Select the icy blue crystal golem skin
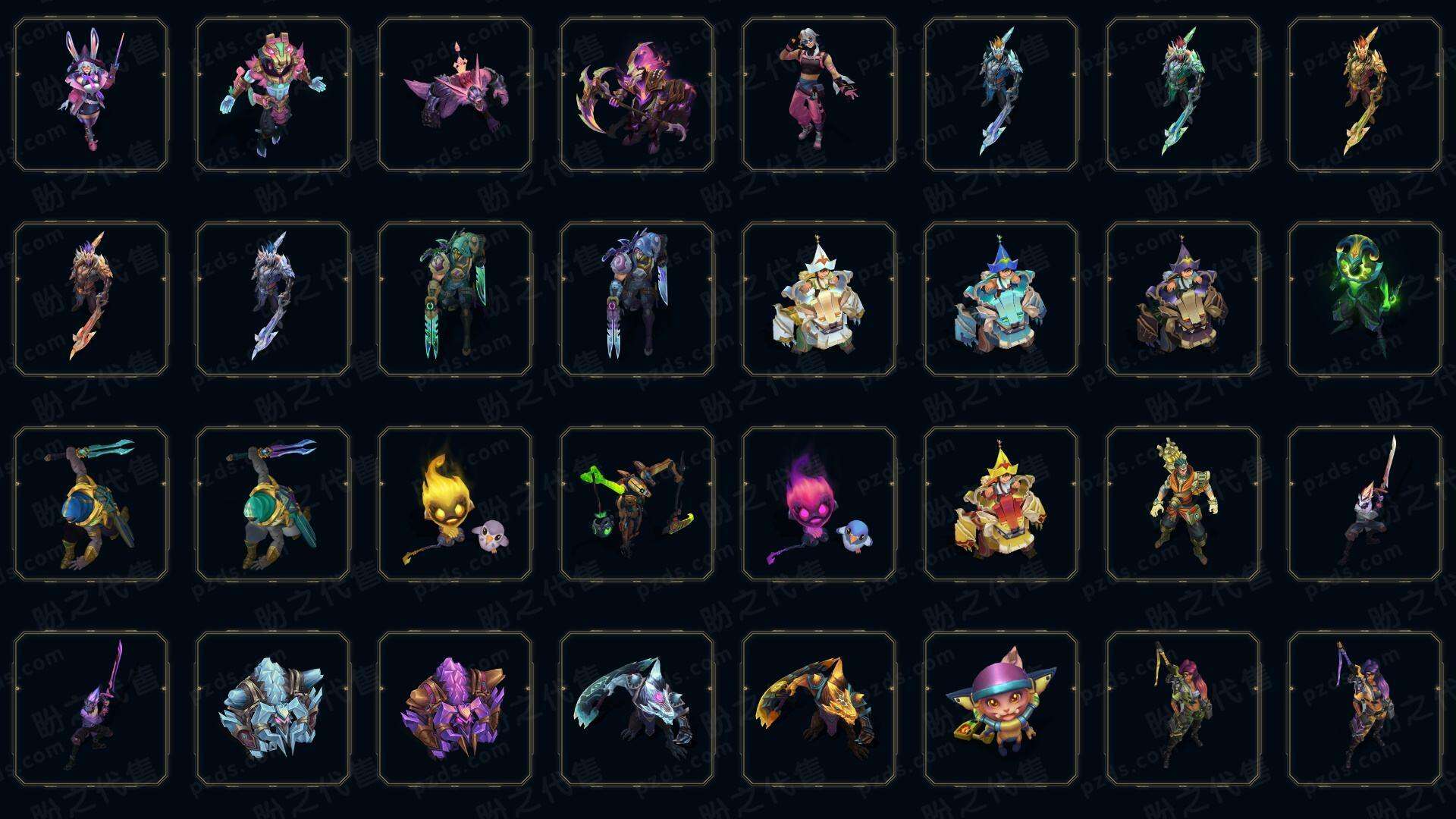 coord(273,708)
